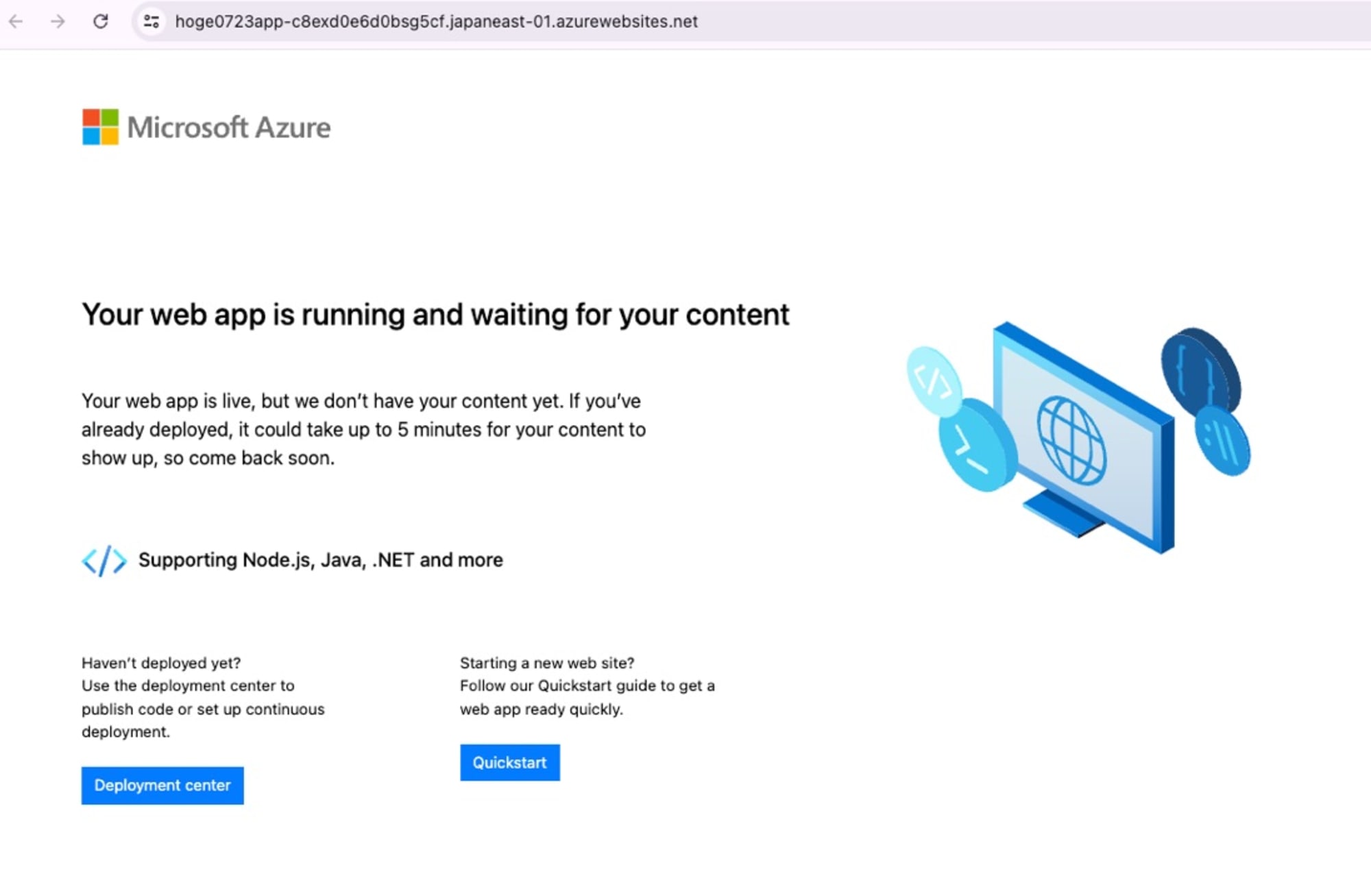
Task: Click the 'Haven't deployed yet?' text
Action: tap(161, 663)
